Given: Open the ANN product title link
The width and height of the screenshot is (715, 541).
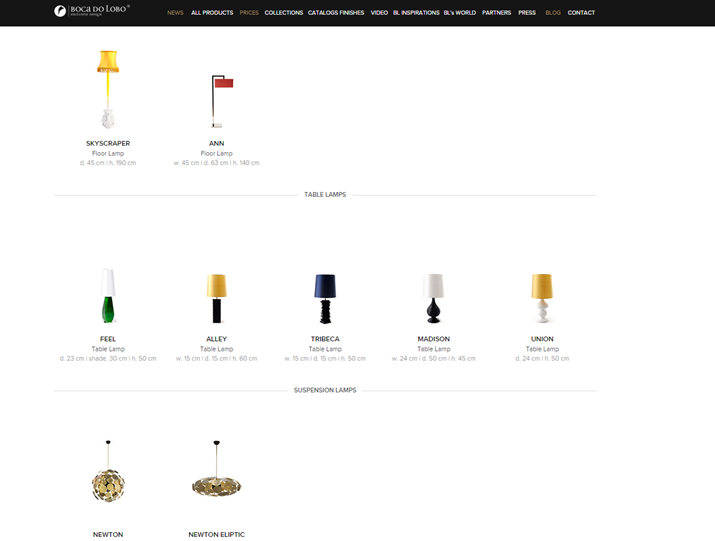Looking at the screenshot, I should pos(217,143).
